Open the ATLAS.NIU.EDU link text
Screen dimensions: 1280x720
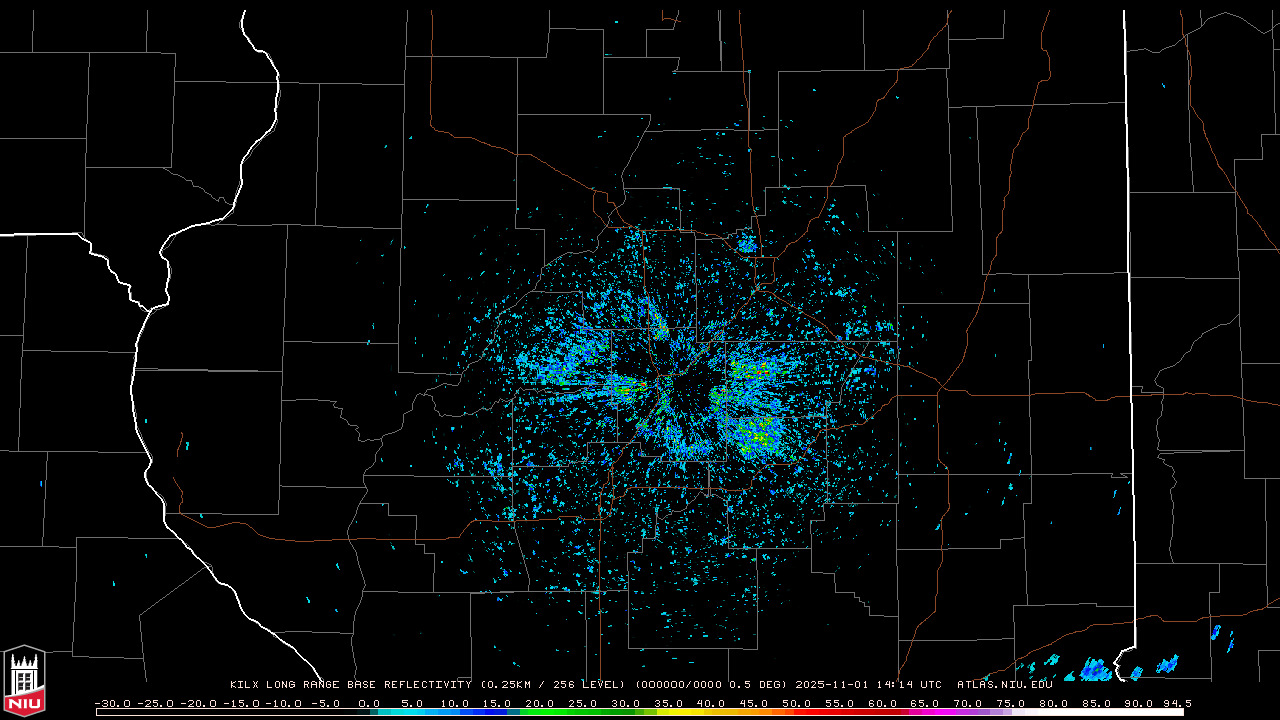tap(1004, 685)
